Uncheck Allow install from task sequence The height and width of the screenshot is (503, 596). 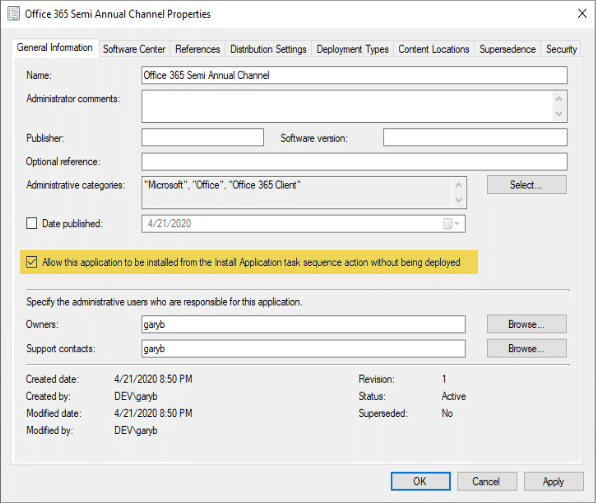click(32, 262)
